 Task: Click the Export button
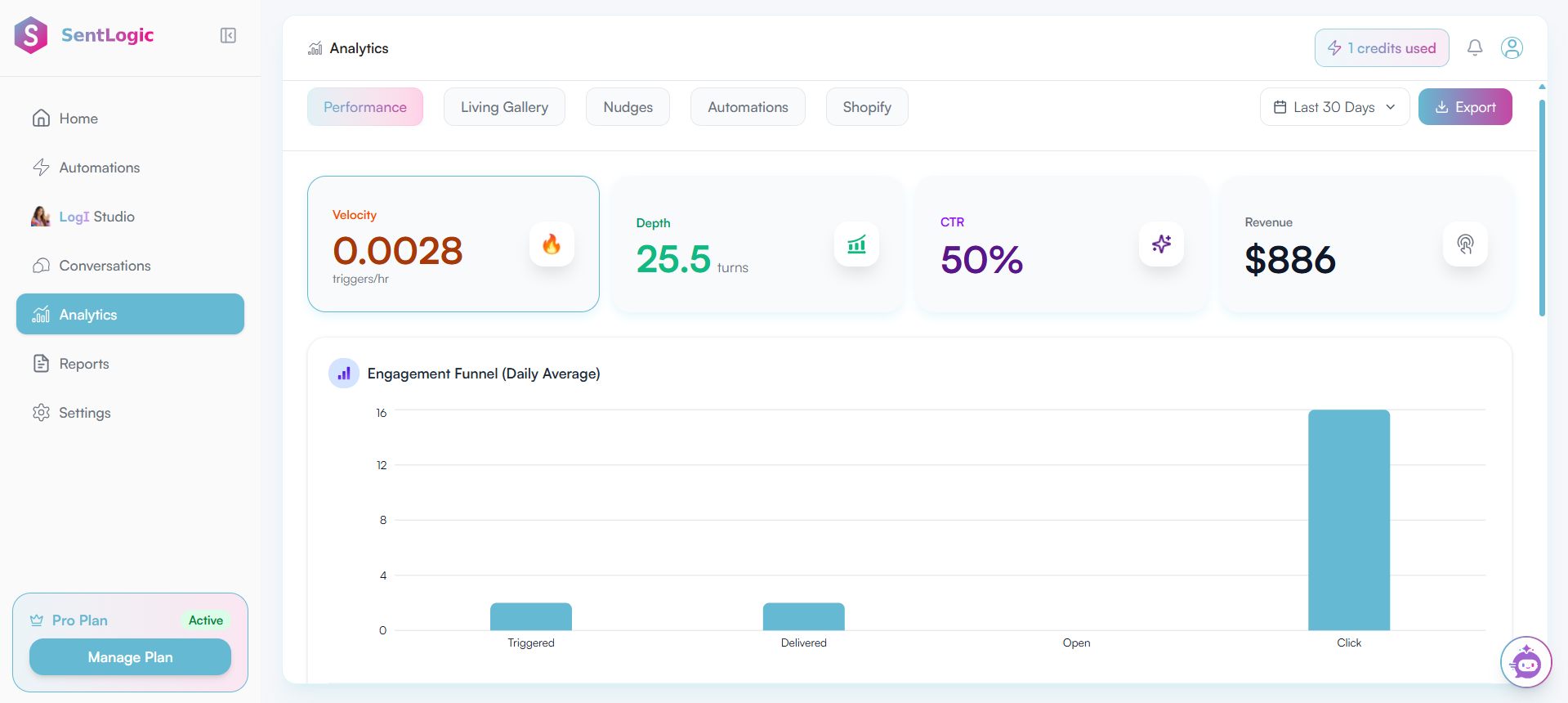[x=1465, y=107]
